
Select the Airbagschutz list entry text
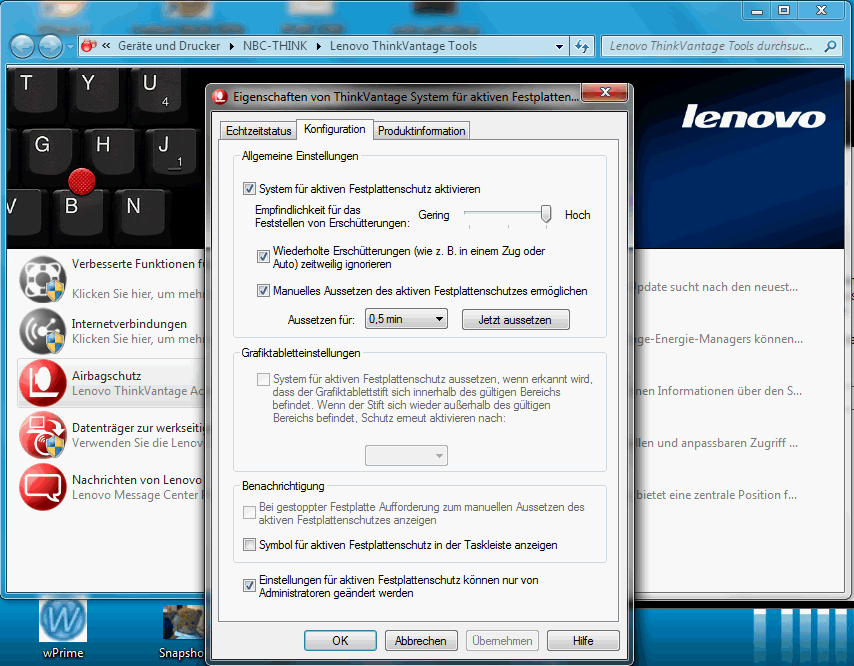(x=107, y=376)
